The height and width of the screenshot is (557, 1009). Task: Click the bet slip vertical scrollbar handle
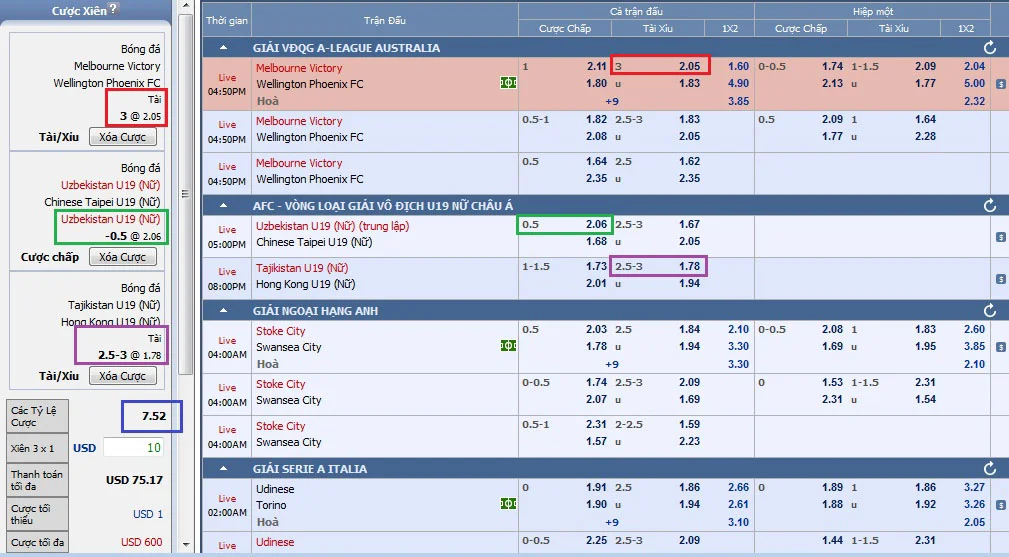(x=185, y=194)
